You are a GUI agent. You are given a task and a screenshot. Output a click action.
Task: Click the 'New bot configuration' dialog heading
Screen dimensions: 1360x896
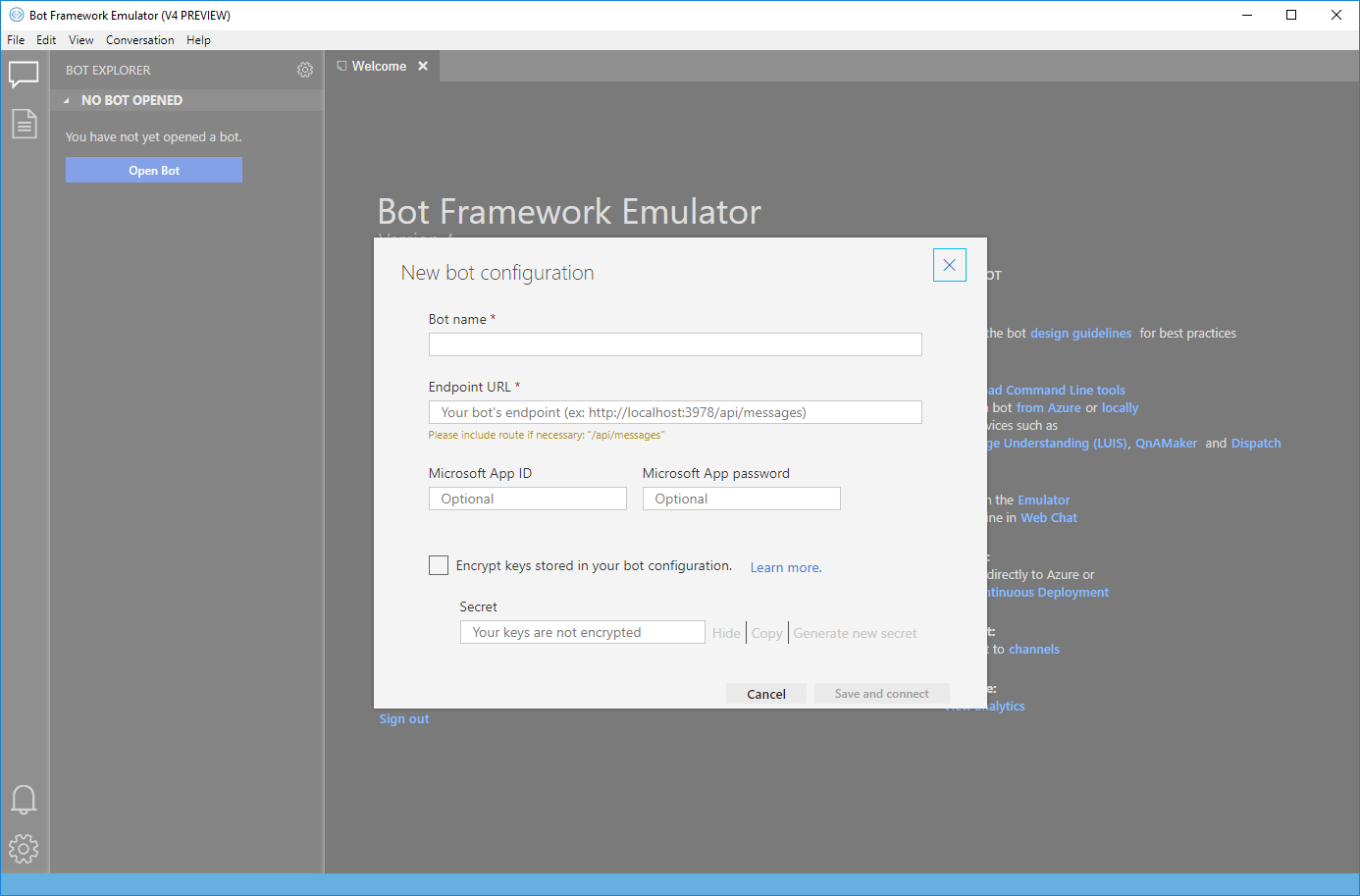pyautogui.click(x=497, y=273)
